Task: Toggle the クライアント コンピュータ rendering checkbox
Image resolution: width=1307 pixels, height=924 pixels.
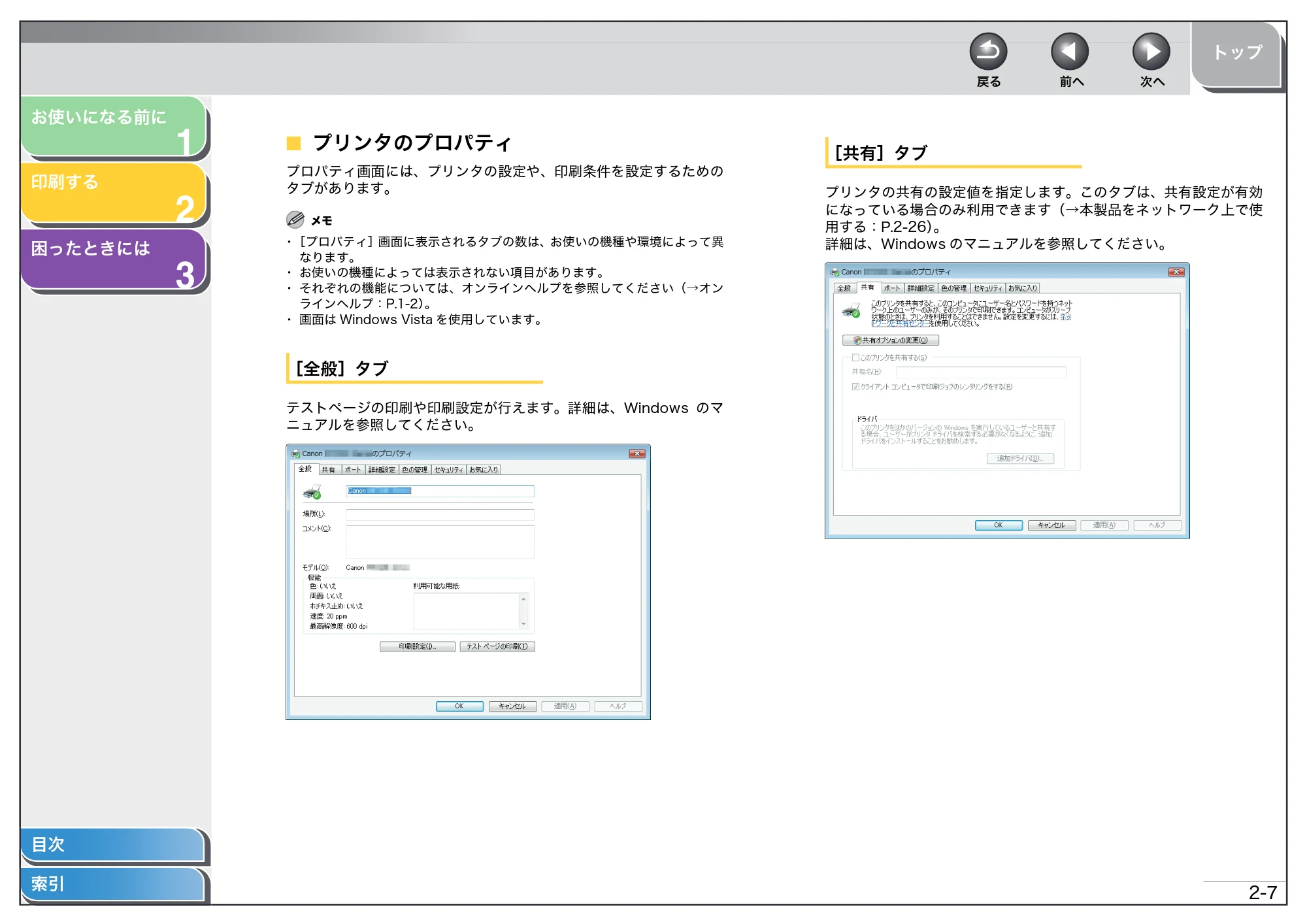Action: 855,387
